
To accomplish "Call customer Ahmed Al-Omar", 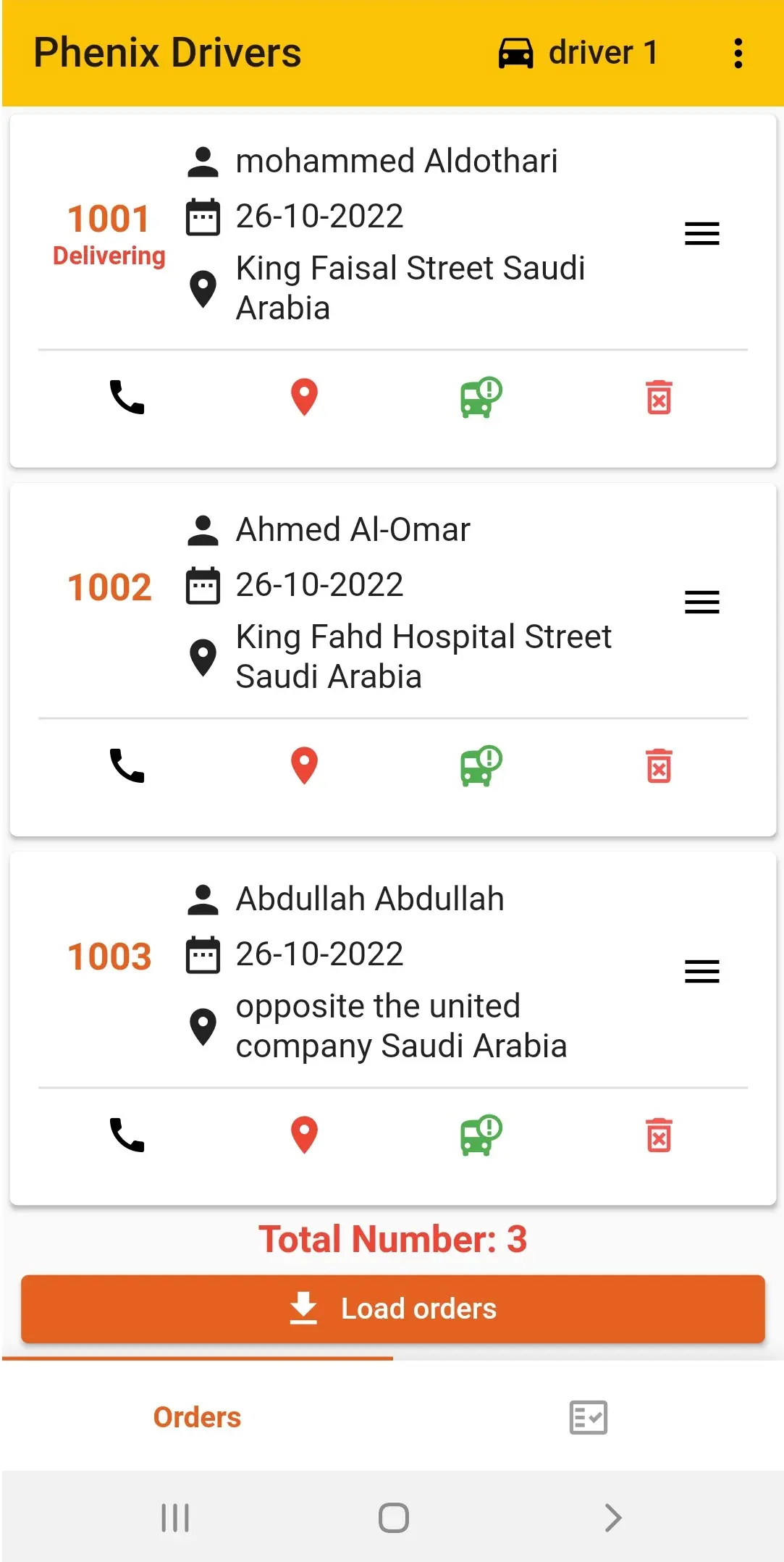I will pyautogui.click(x=127, y=765).
